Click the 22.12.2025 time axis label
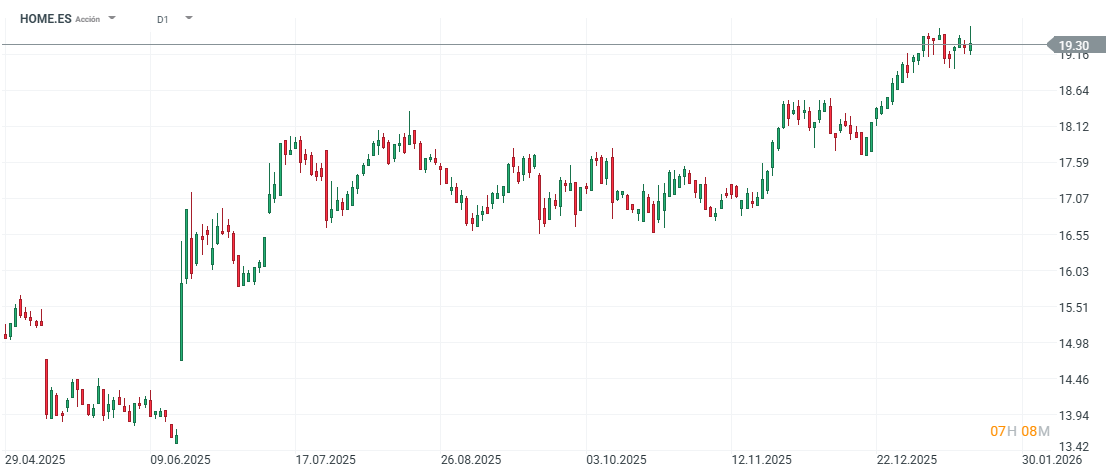Image resolution: width=1119 pixels, height=476 pixels. click(x=906, y=459)
